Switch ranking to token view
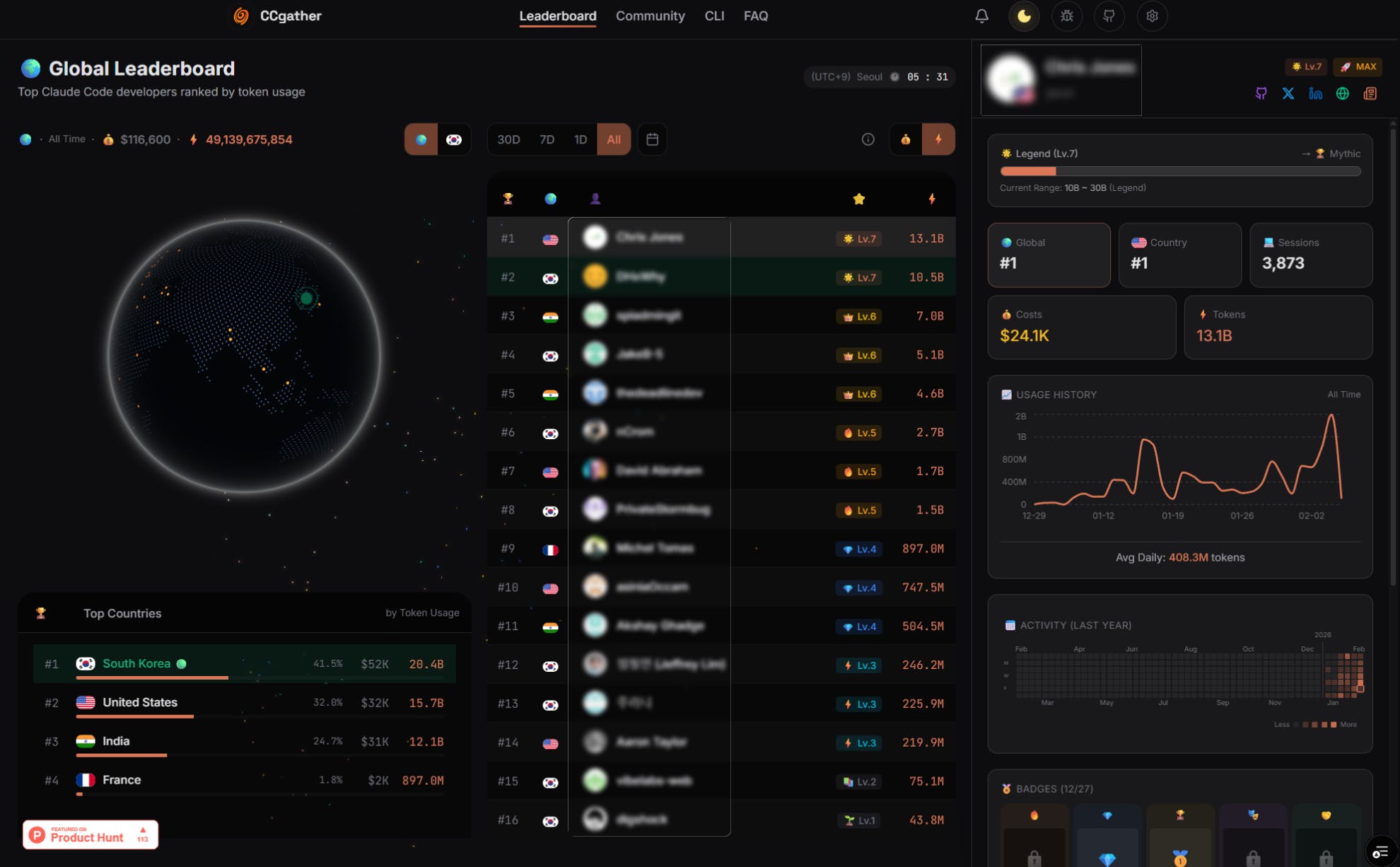The height and width of the screenshot is (867, 1400). (938, 139)
